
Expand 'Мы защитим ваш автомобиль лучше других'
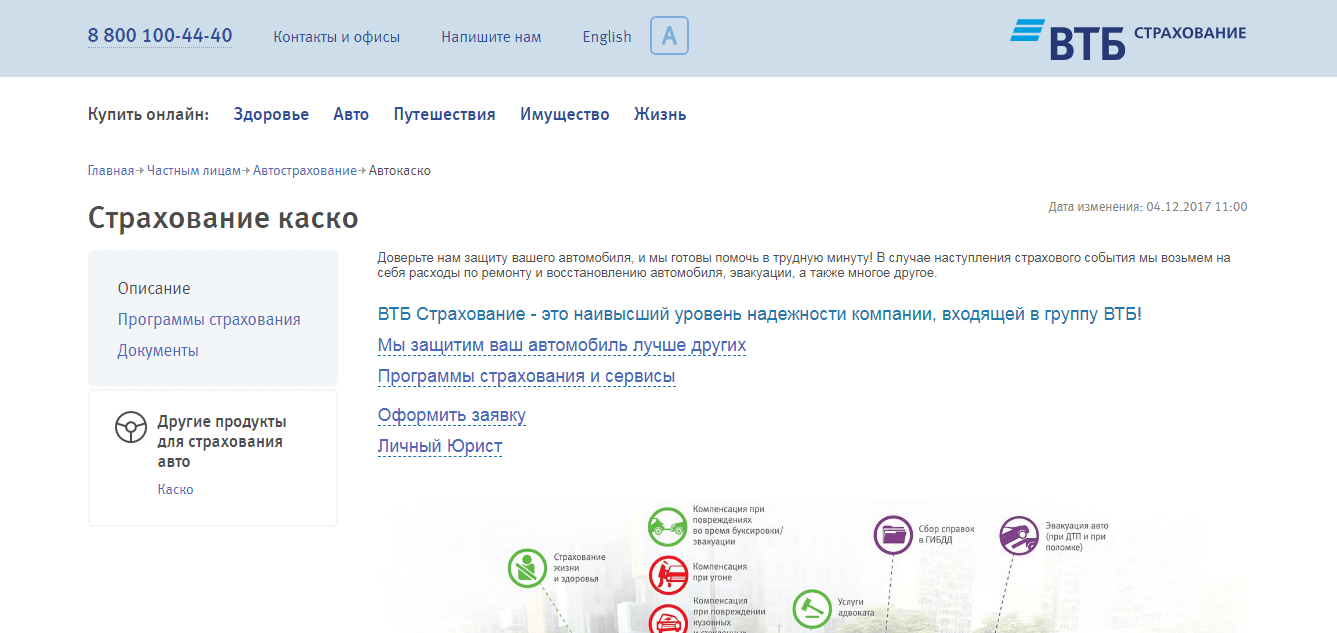pyautogui.click(x=561, y=346)
